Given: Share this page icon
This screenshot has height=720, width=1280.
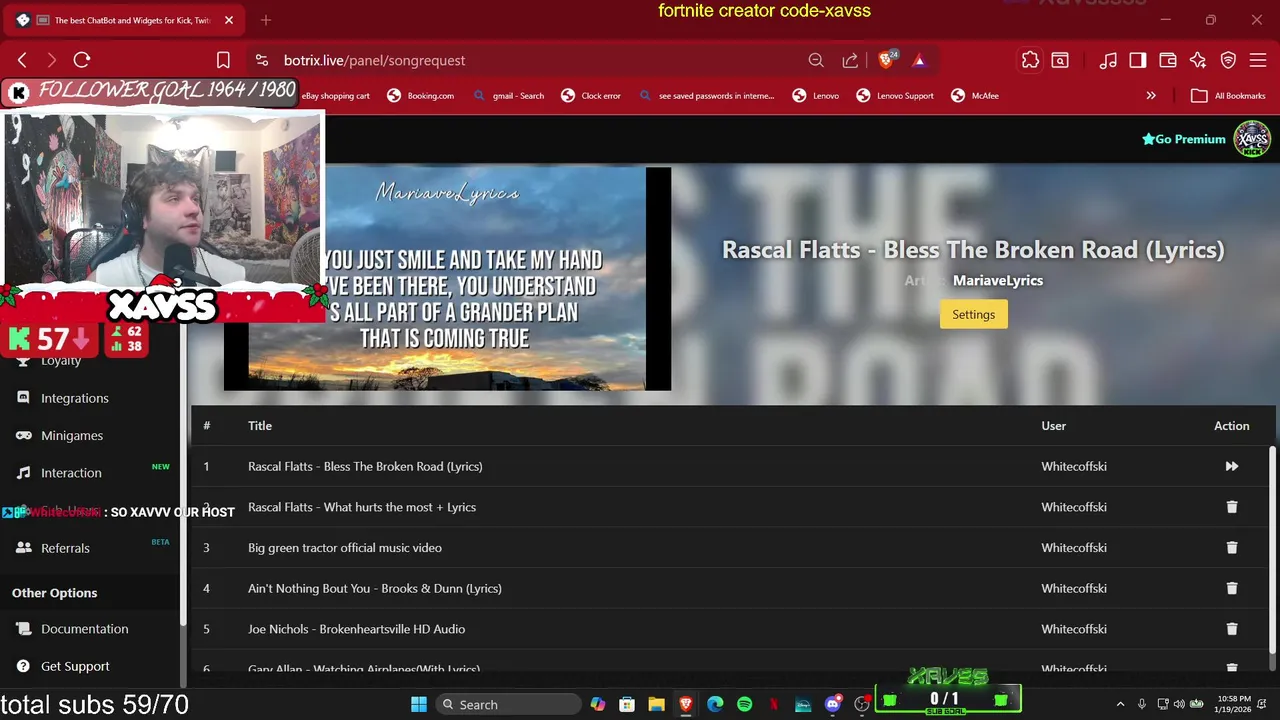Looking at the screenshot, I should (x=850, y=60).
